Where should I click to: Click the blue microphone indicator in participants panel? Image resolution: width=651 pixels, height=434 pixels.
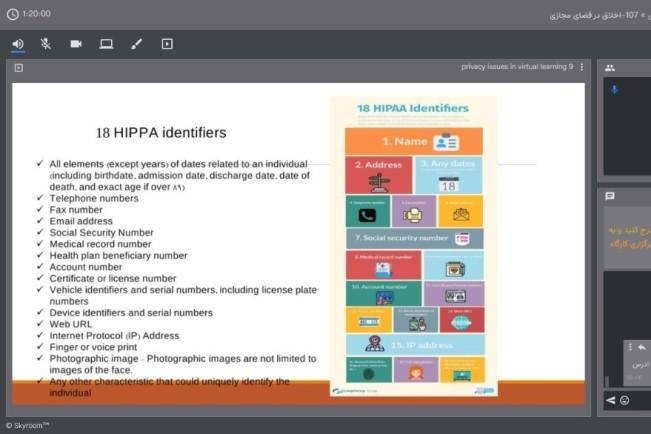[x=614, y=90]
